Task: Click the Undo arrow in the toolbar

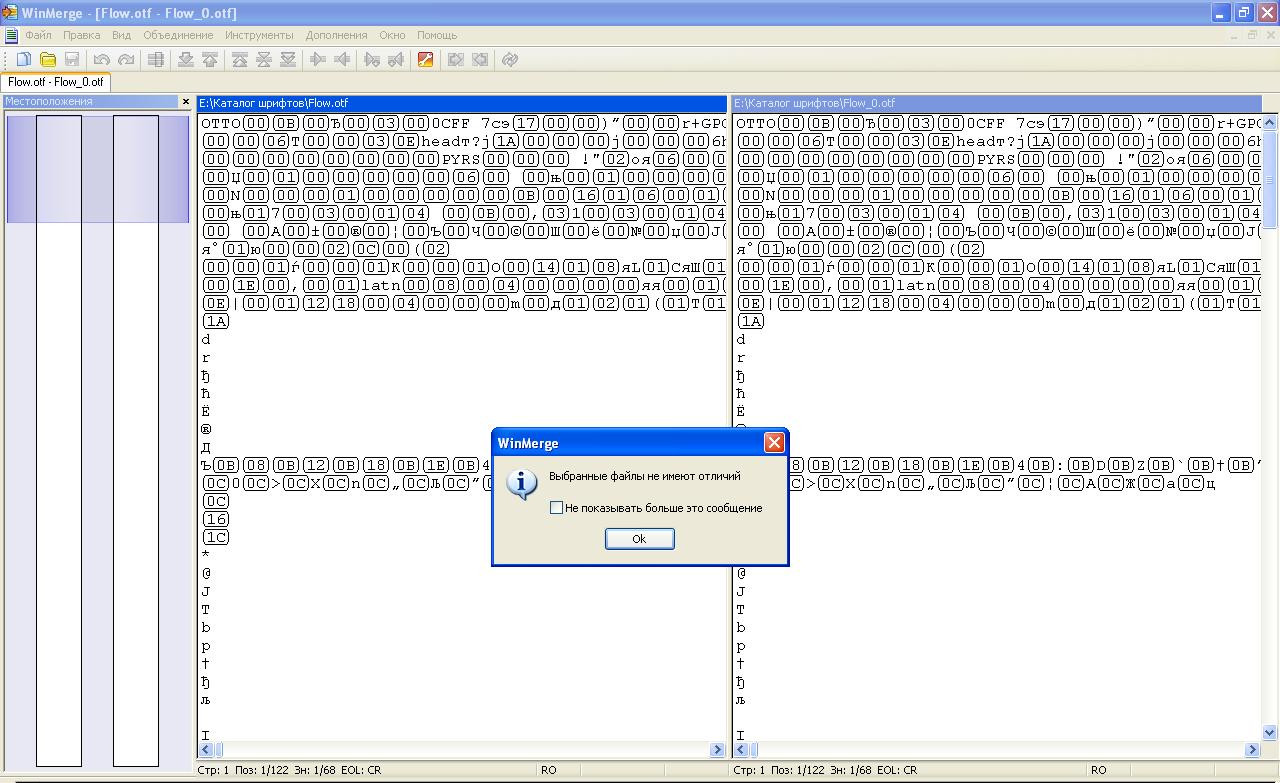Action: coord(101,60)
